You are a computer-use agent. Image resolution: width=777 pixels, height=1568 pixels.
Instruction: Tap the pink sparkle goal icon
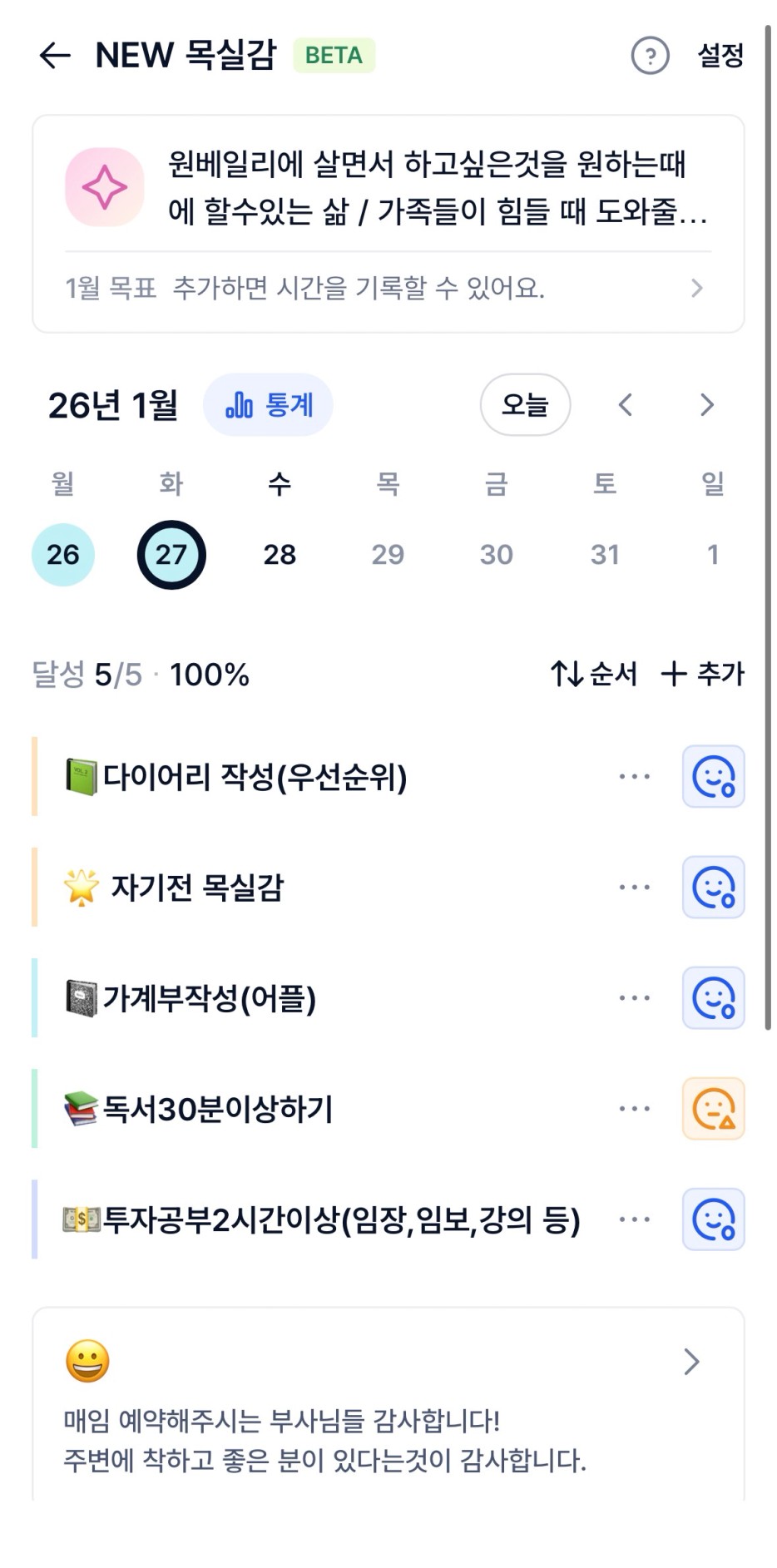tap(105, 187)
